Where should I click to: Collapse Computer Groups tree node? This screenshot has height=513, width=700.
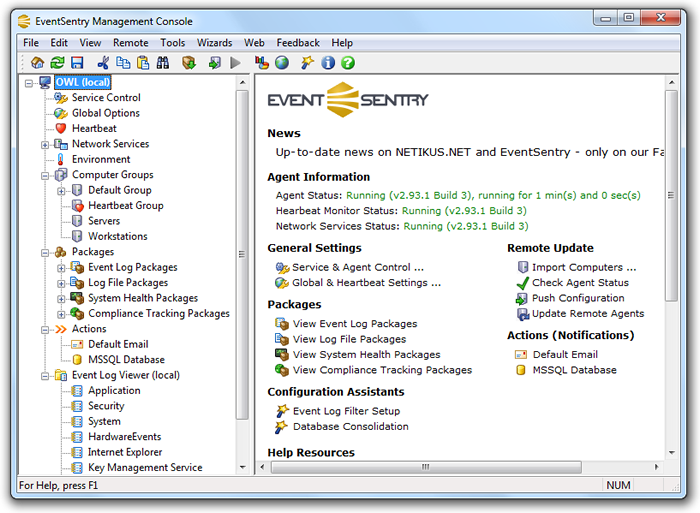tap(45, 175)
